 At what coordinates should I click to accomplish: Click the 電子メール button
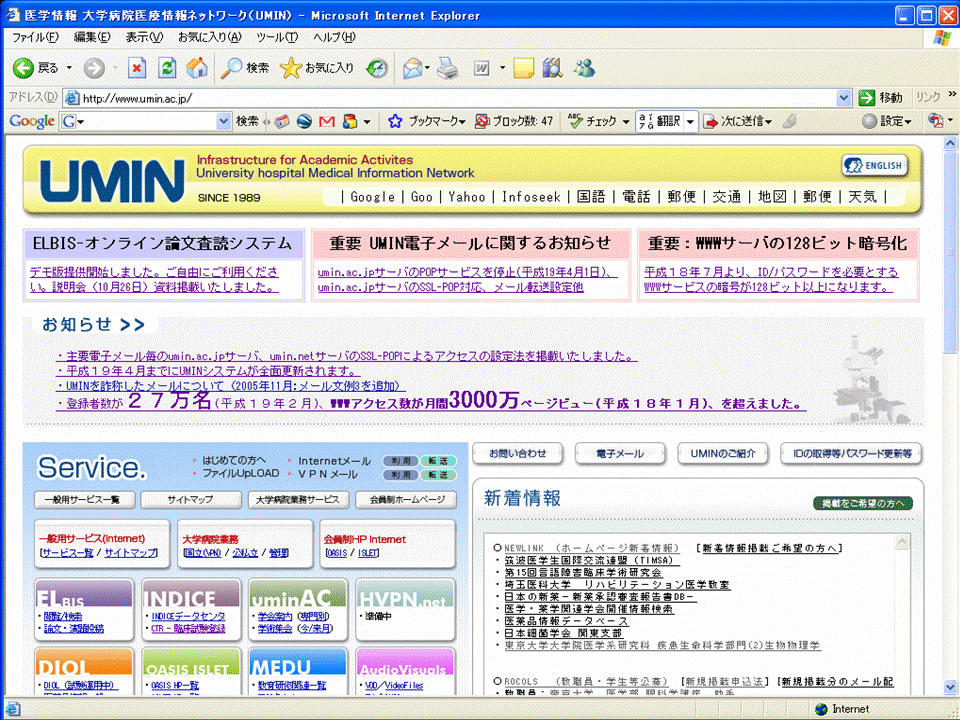coord(619,454)
